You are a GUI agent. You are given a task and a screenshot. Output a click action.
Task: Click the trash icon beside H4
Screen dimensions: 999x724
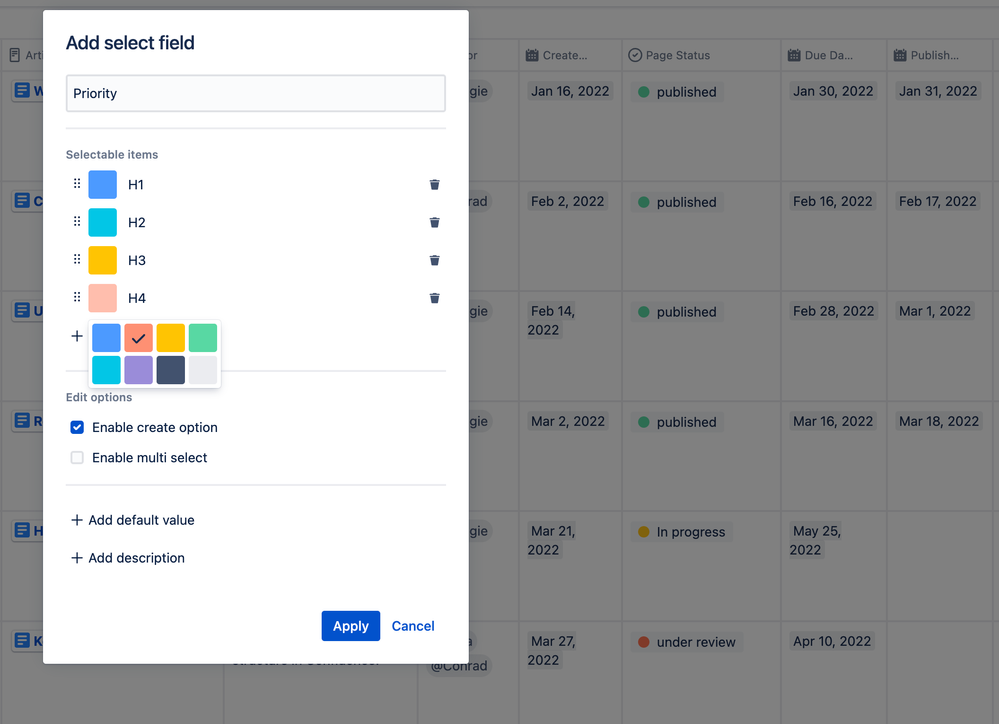434,298
